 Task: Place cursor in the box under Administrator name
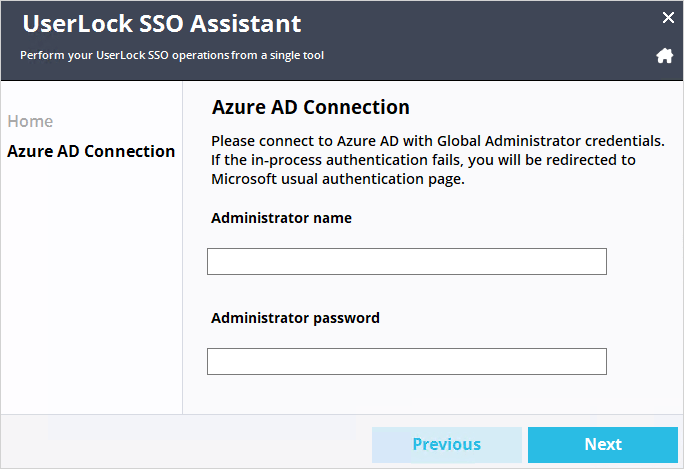click(407, 261)
